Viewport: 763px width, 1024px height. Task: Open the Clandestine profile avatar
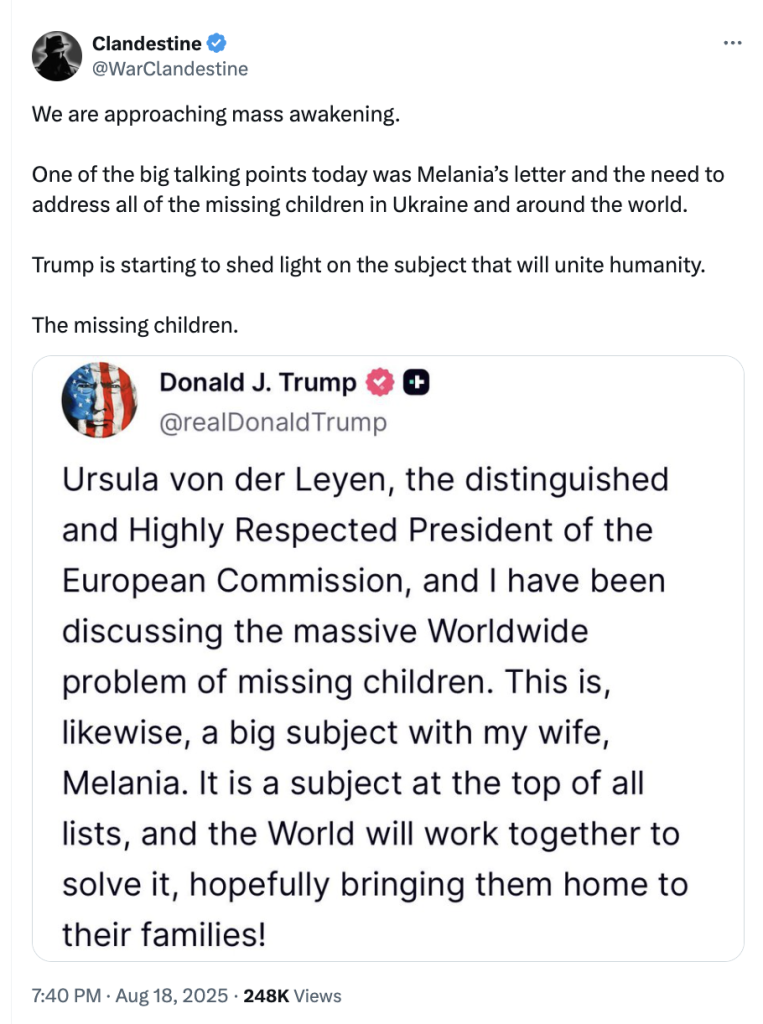tap(56, 56)
